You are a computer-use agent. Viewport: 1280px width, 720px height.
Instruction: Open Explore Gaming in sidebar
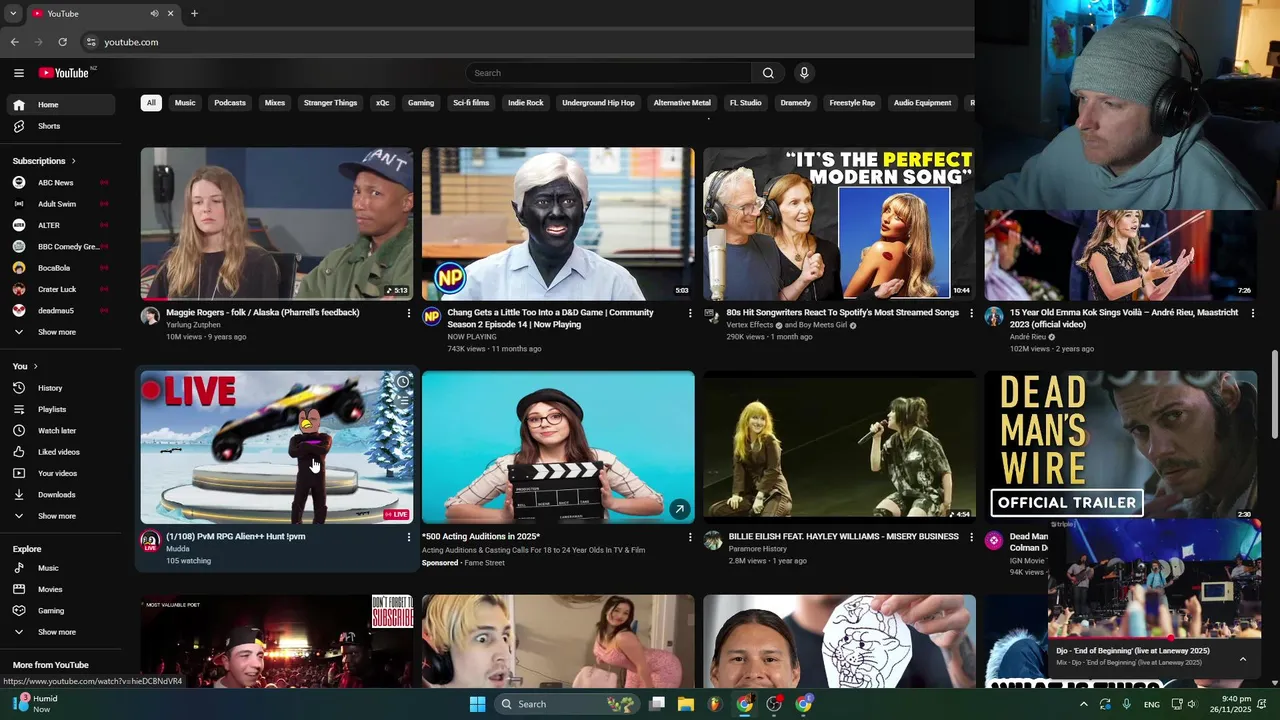tap(60, 610)
